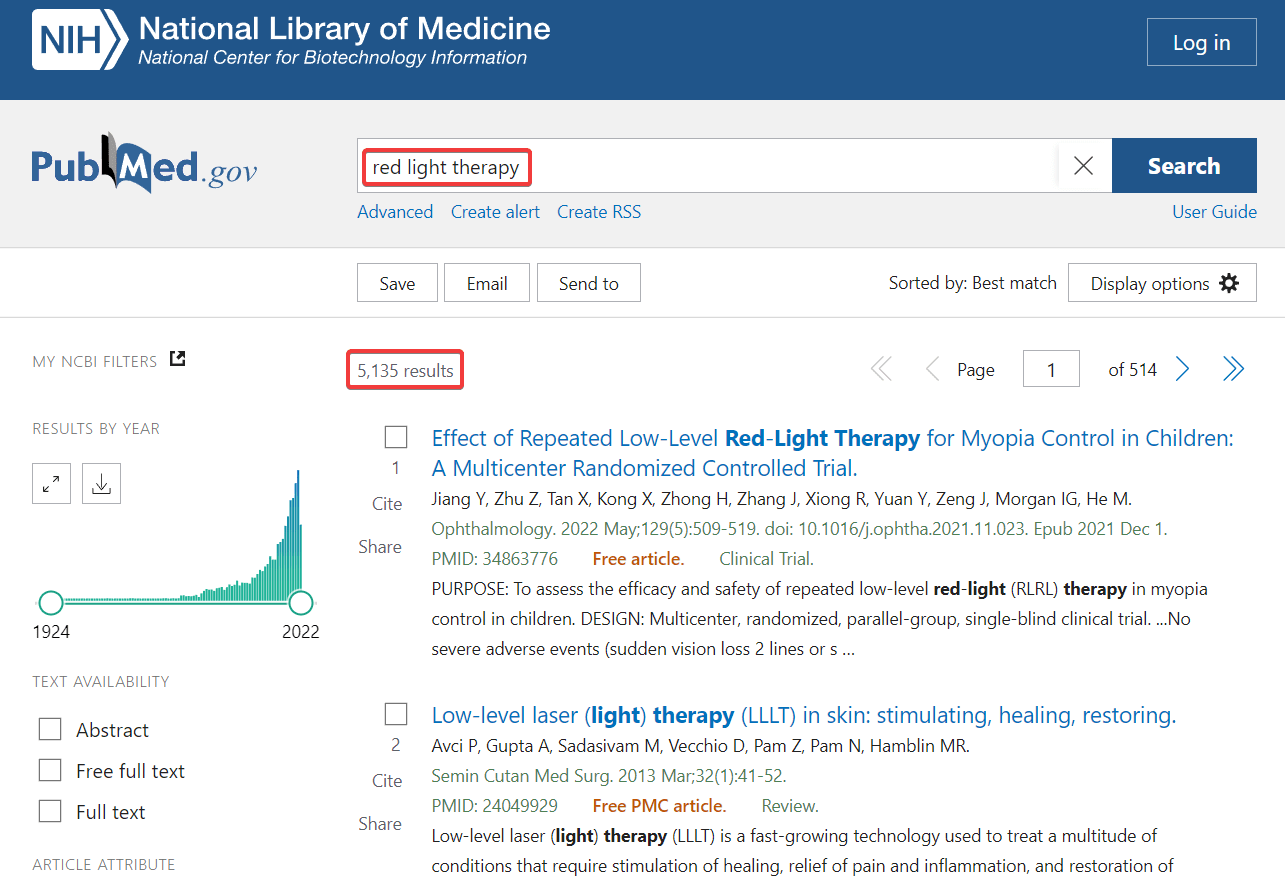
Task: Click the Sorted by: Best match text
Action: click(x=972, y=283)
